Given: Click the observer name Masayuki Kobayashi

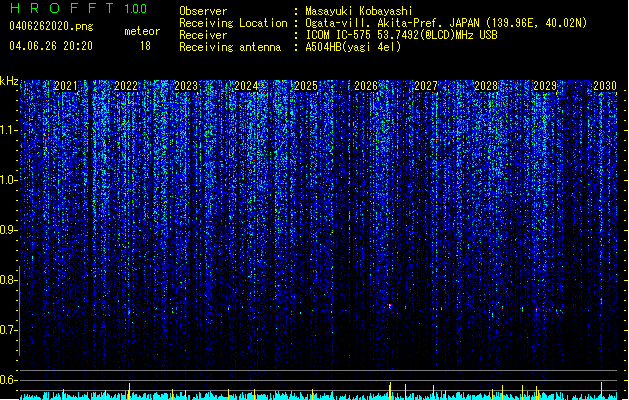Looking at the screenshot, I should [x=359, y=11].
